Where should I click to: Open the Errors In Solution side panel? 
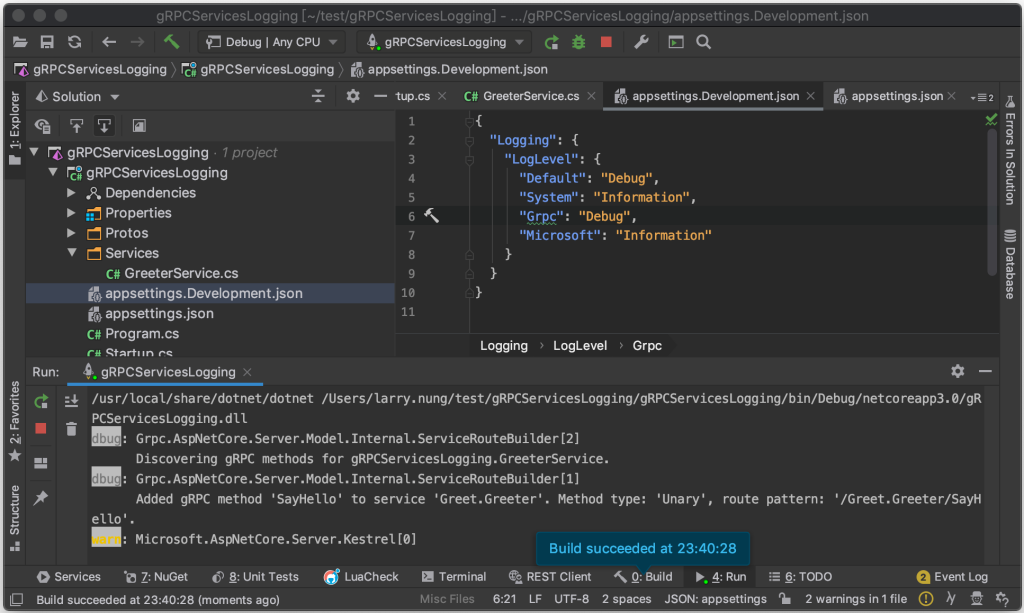tap(1010, 150)
